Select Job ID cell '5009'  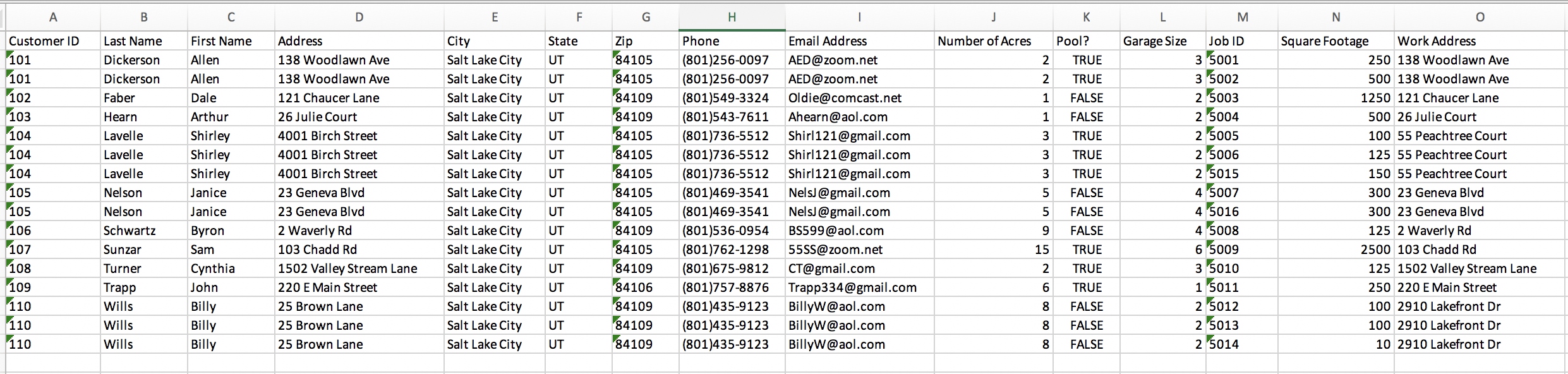1242,250
